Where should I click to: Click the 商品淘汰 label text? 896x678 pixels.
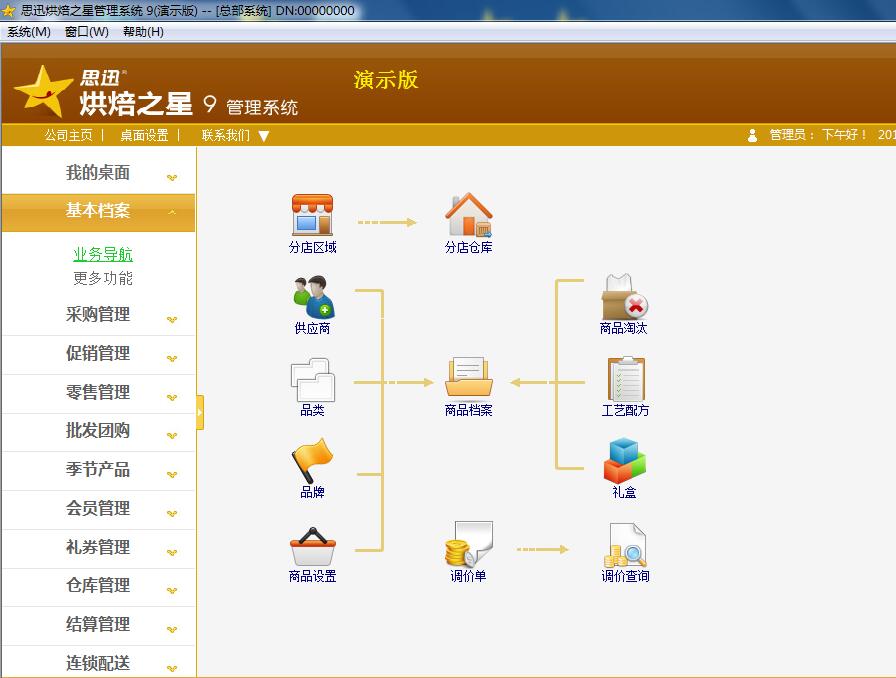623,329
